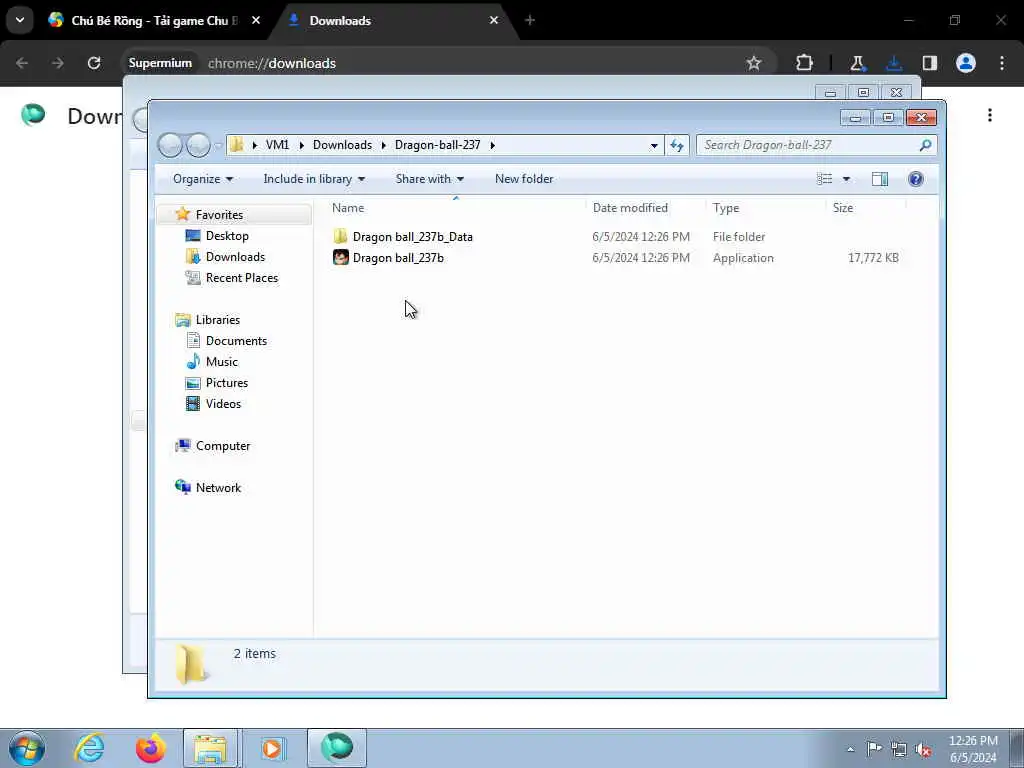1024x768 pixels.
Task: Click Explorer back navigation button
Action: pyautogui.click(x=170, y=145)
